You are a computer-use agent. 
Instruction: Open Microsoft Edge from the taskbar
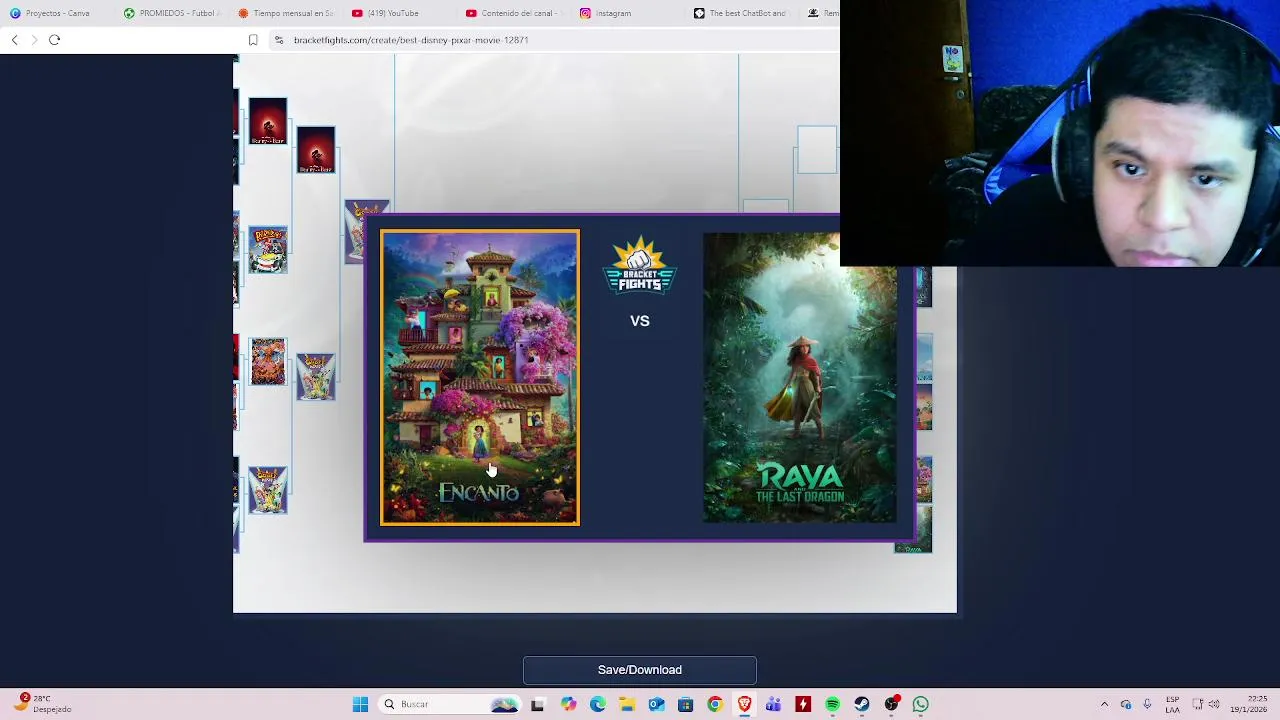598,704
